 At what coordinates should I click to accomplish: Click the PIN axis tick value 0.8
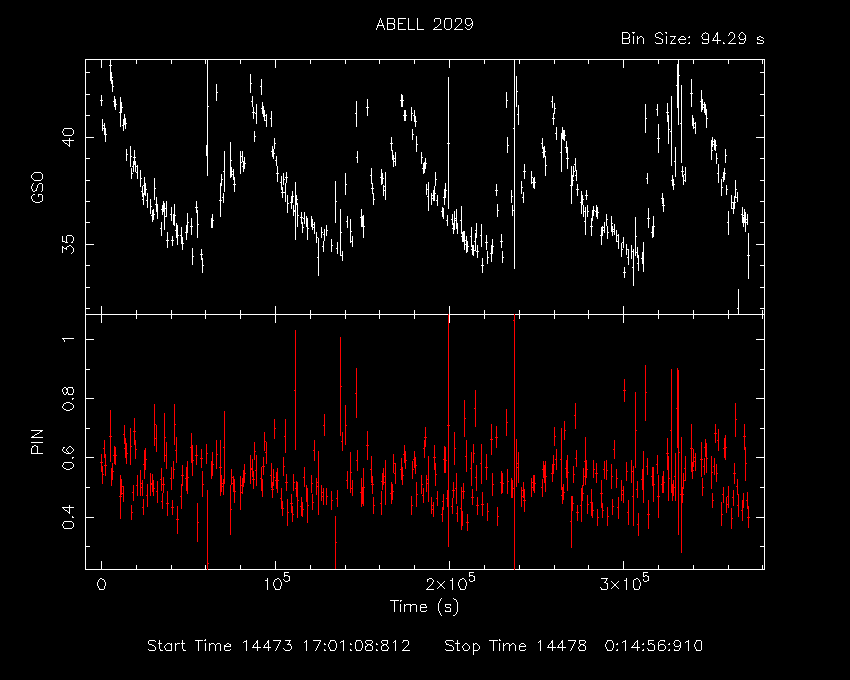68,399
